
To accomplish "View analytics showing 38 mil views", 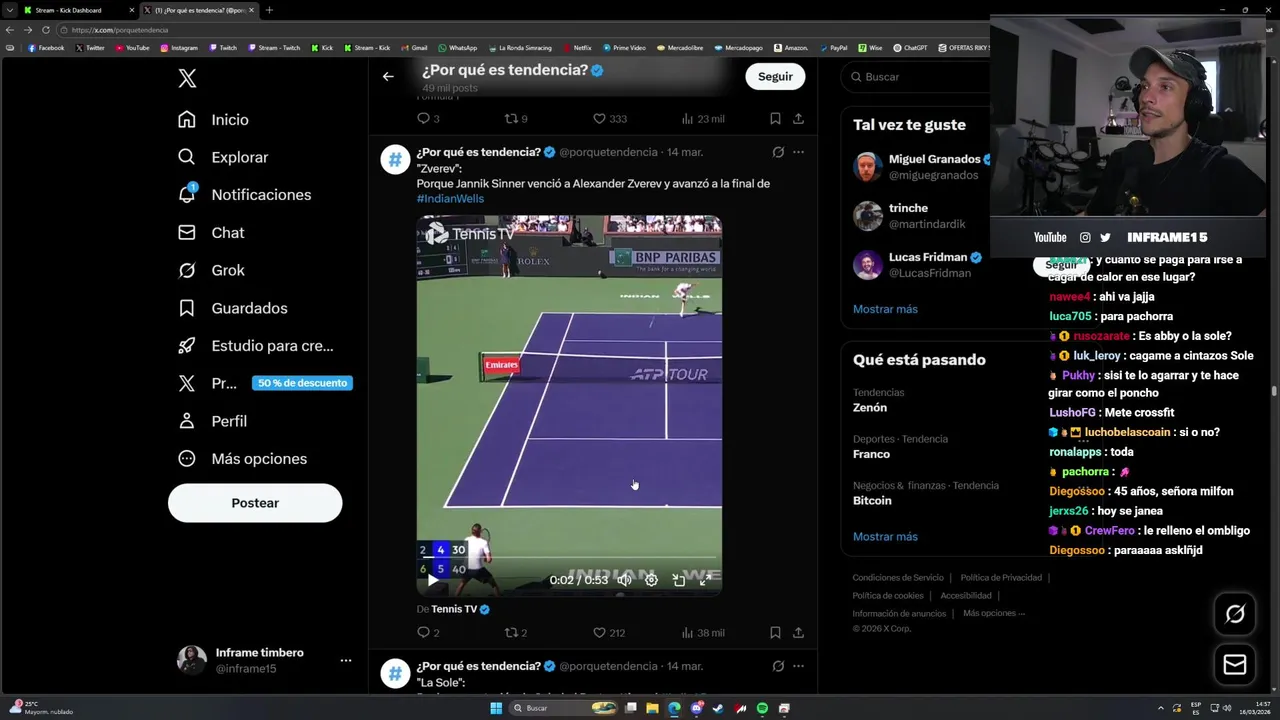I will coord(702,633).
